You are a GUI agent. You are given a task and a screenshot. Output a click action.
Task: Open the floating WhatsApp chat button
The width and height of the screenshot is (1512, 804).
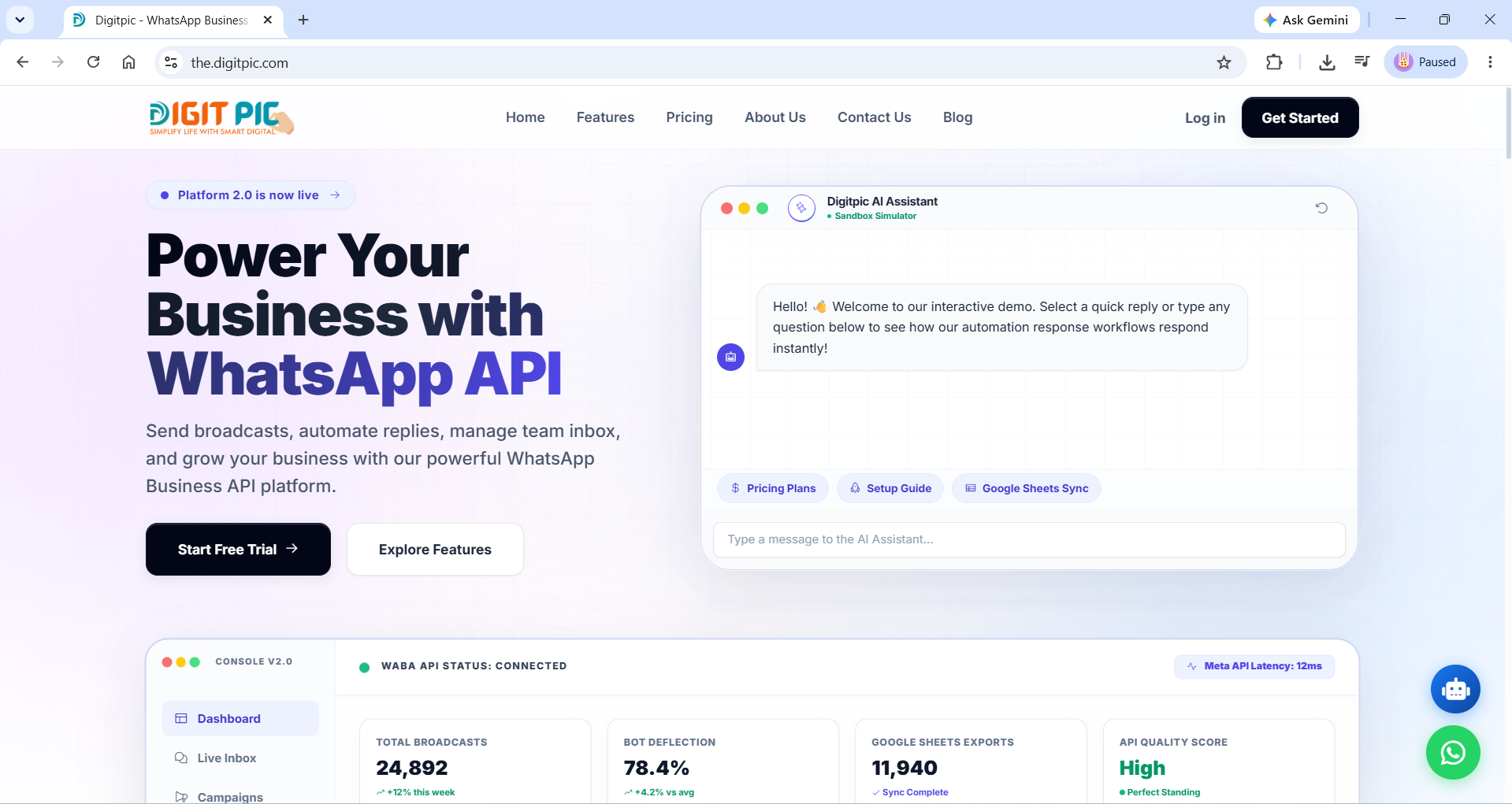pos(1453,753)
